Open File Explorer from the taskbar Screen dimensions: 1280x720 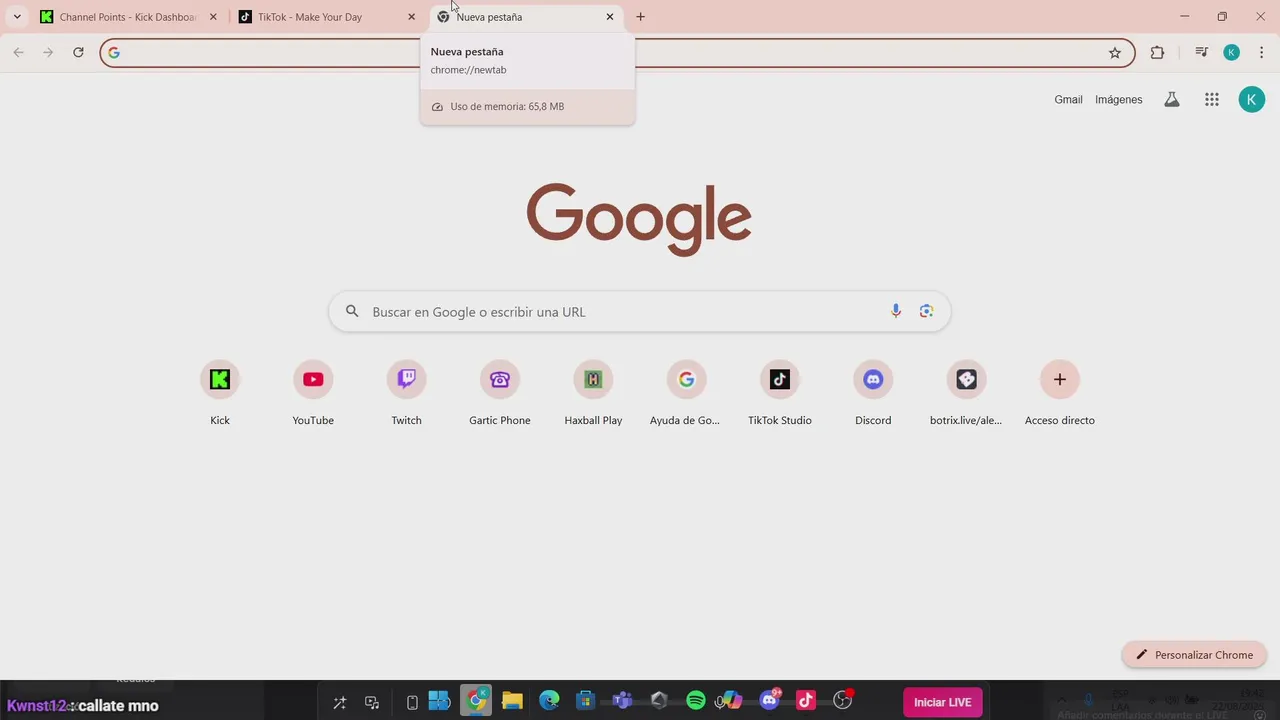coord(512,701)
